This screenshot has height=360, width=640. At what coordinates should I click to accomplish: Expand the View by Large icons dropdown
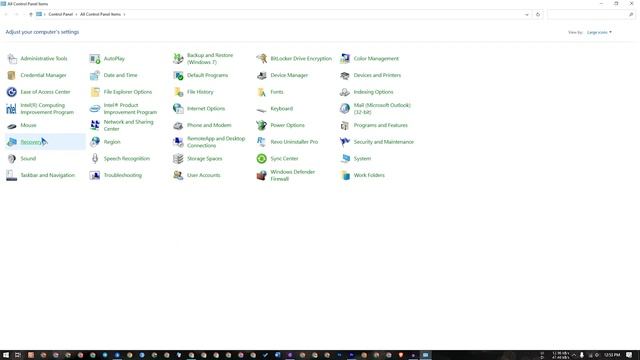(599, 32)
